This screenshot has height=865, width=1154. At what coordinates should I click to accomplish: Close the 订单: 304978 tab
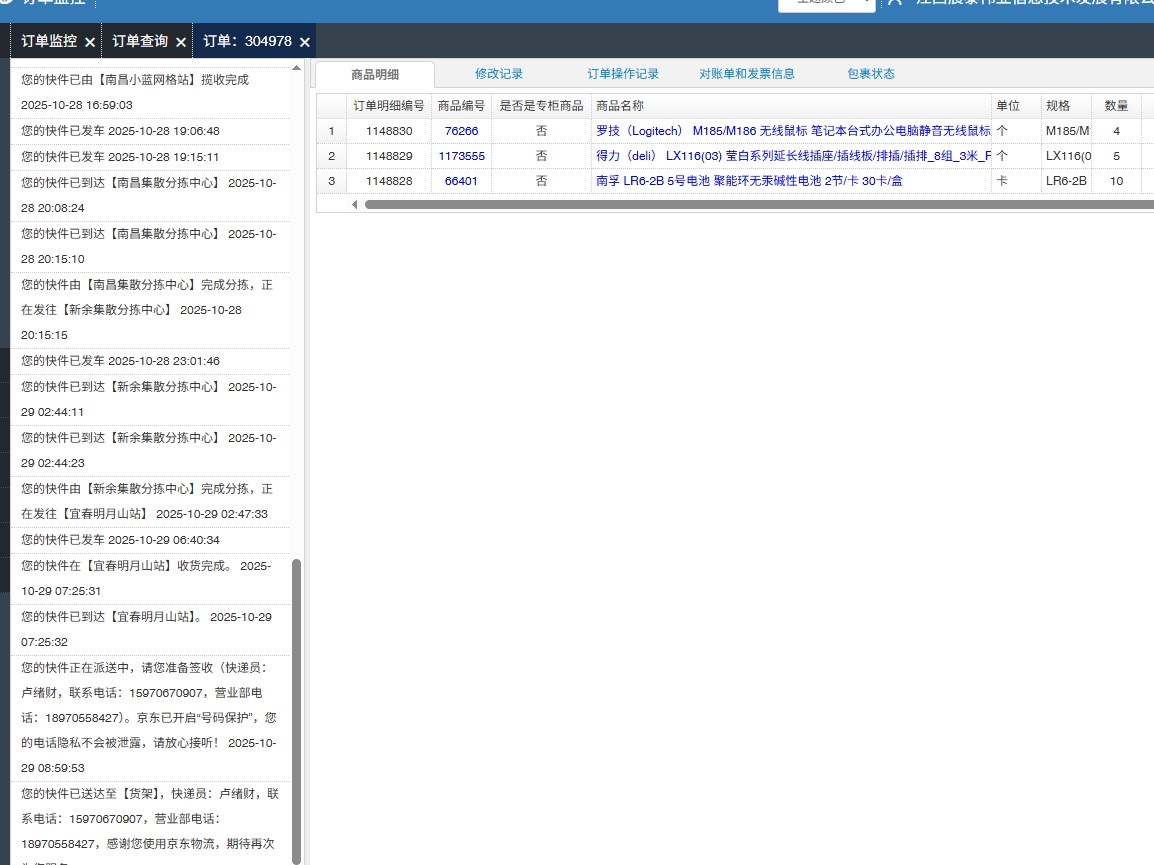[305, 42]
